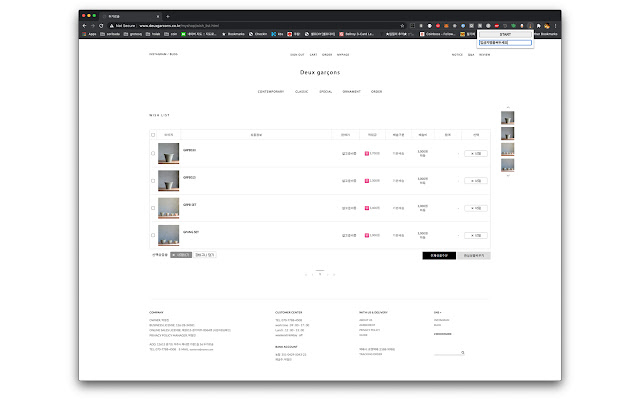Click the START button in extension popup
Screen dimensions: 640x400
click(505, 35)
